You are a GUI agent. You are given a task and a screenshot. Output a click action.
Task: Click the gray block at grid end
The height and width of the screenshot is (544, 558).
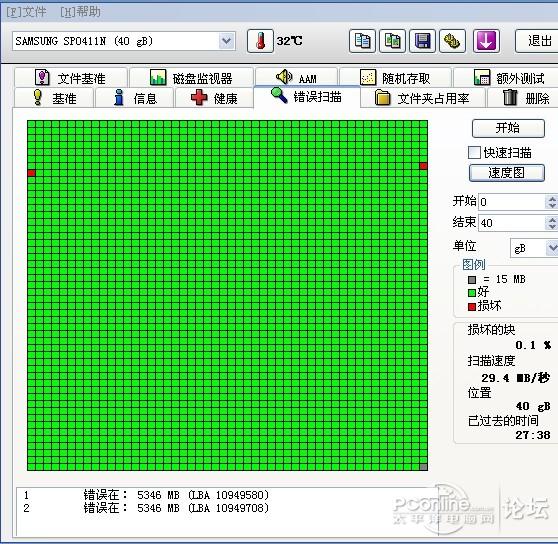tap(423, 467)
